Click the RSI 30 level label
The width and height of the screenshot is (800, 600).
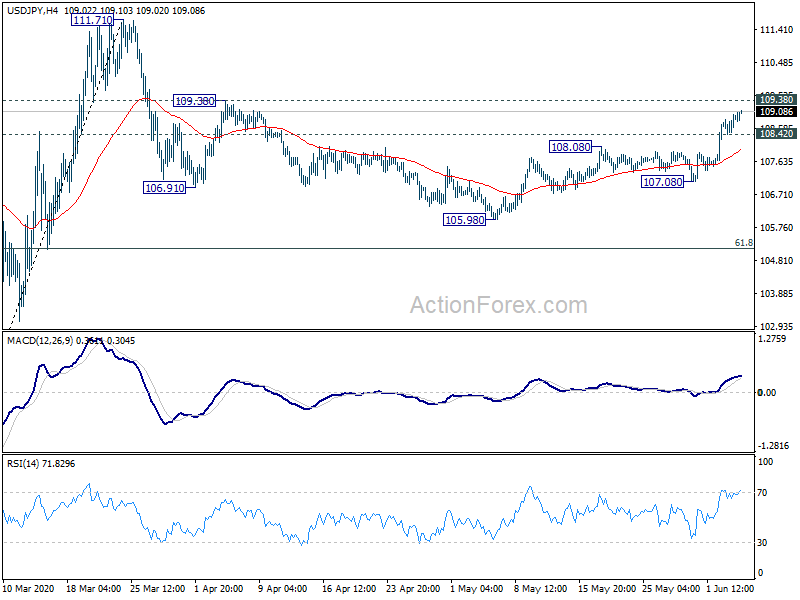tap(762, 543)
